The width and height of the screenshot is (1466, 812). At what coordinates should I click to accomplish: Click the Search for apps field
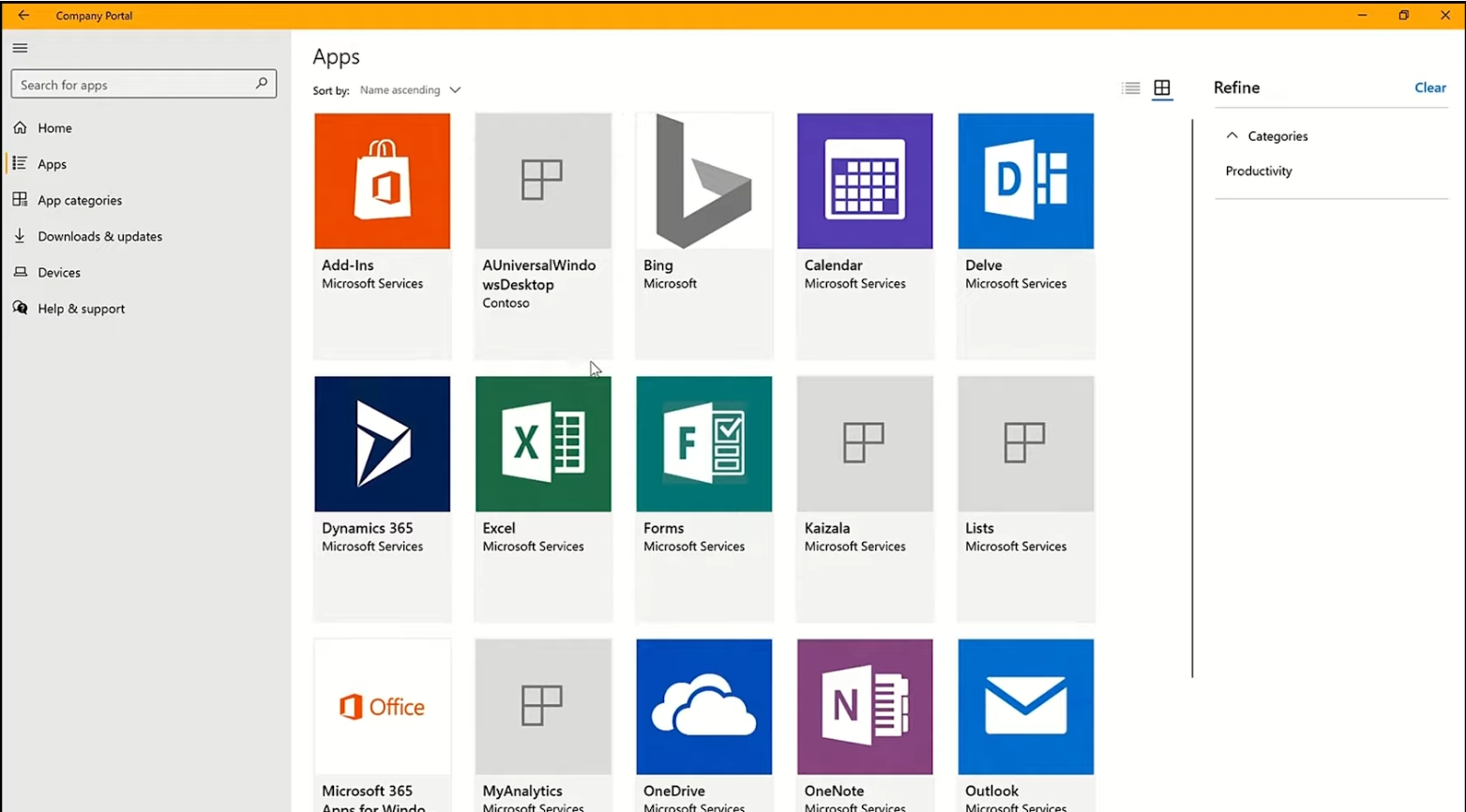coord(136,84)
